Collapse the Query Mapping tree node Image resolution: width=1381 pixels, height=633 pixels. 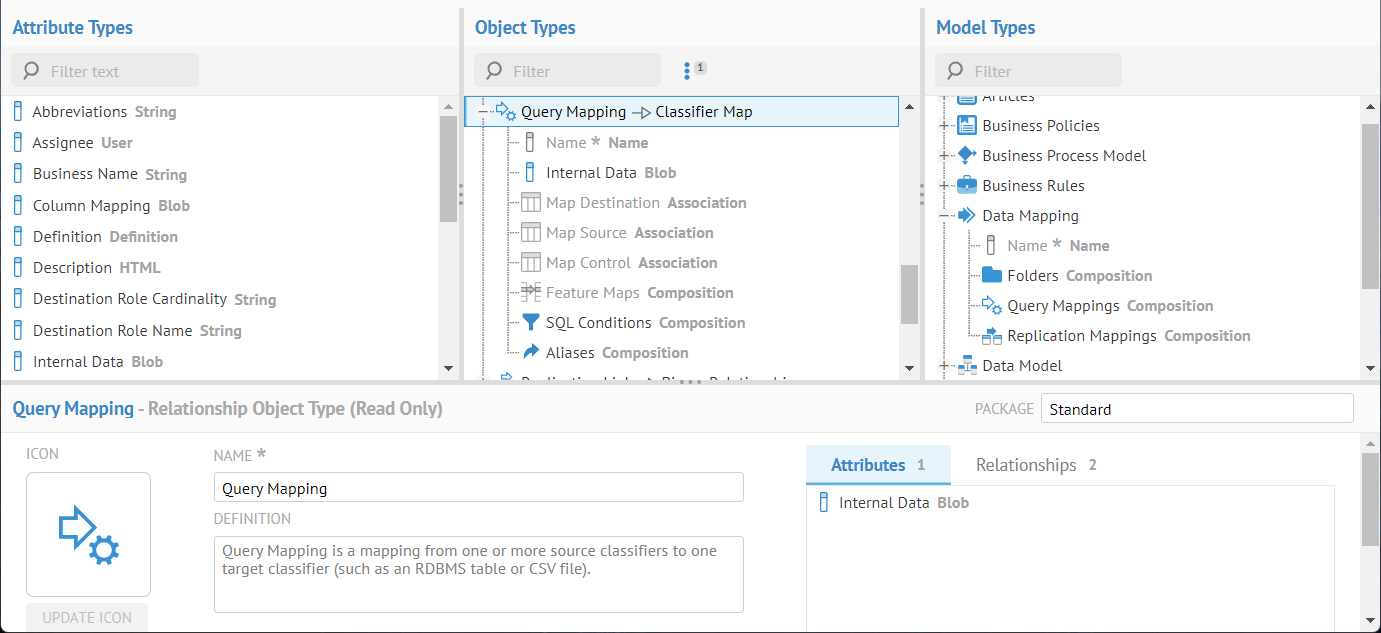click(483, 112)
